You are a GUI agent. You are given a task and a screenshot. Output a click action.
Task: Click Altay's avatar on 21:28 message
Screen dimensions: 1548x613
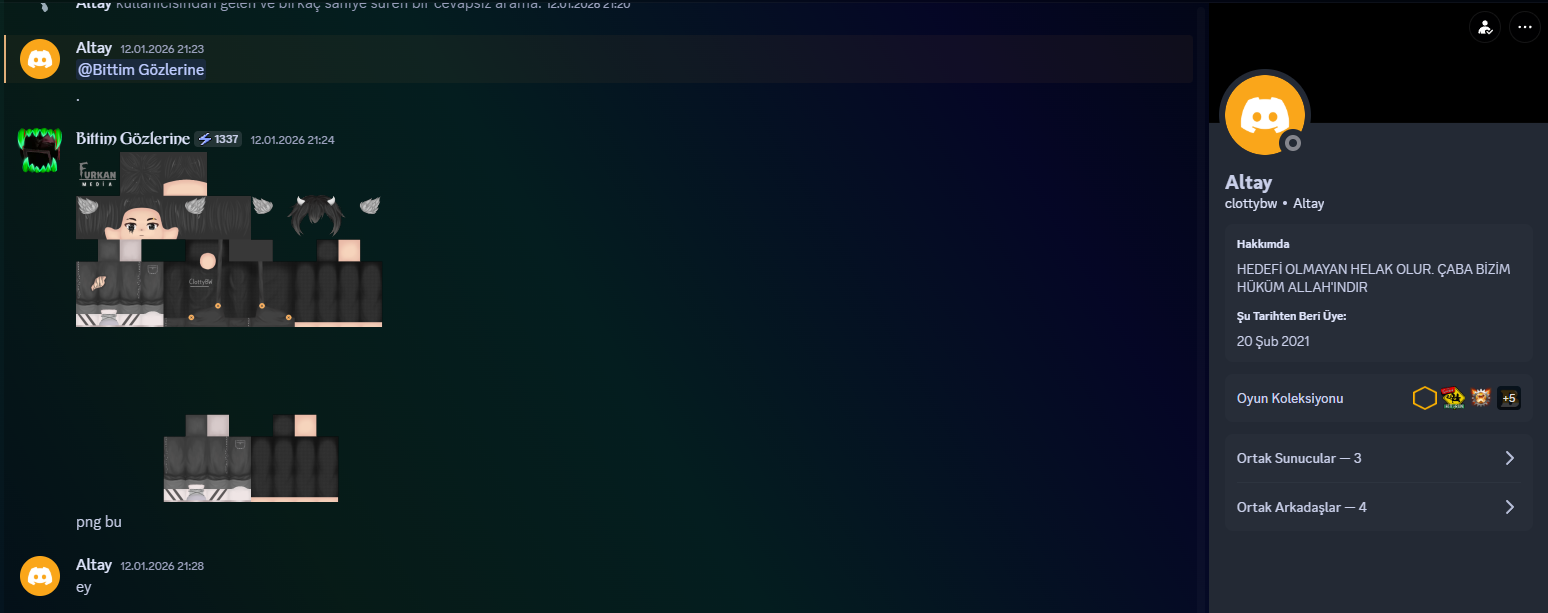[x=40, y=576]
